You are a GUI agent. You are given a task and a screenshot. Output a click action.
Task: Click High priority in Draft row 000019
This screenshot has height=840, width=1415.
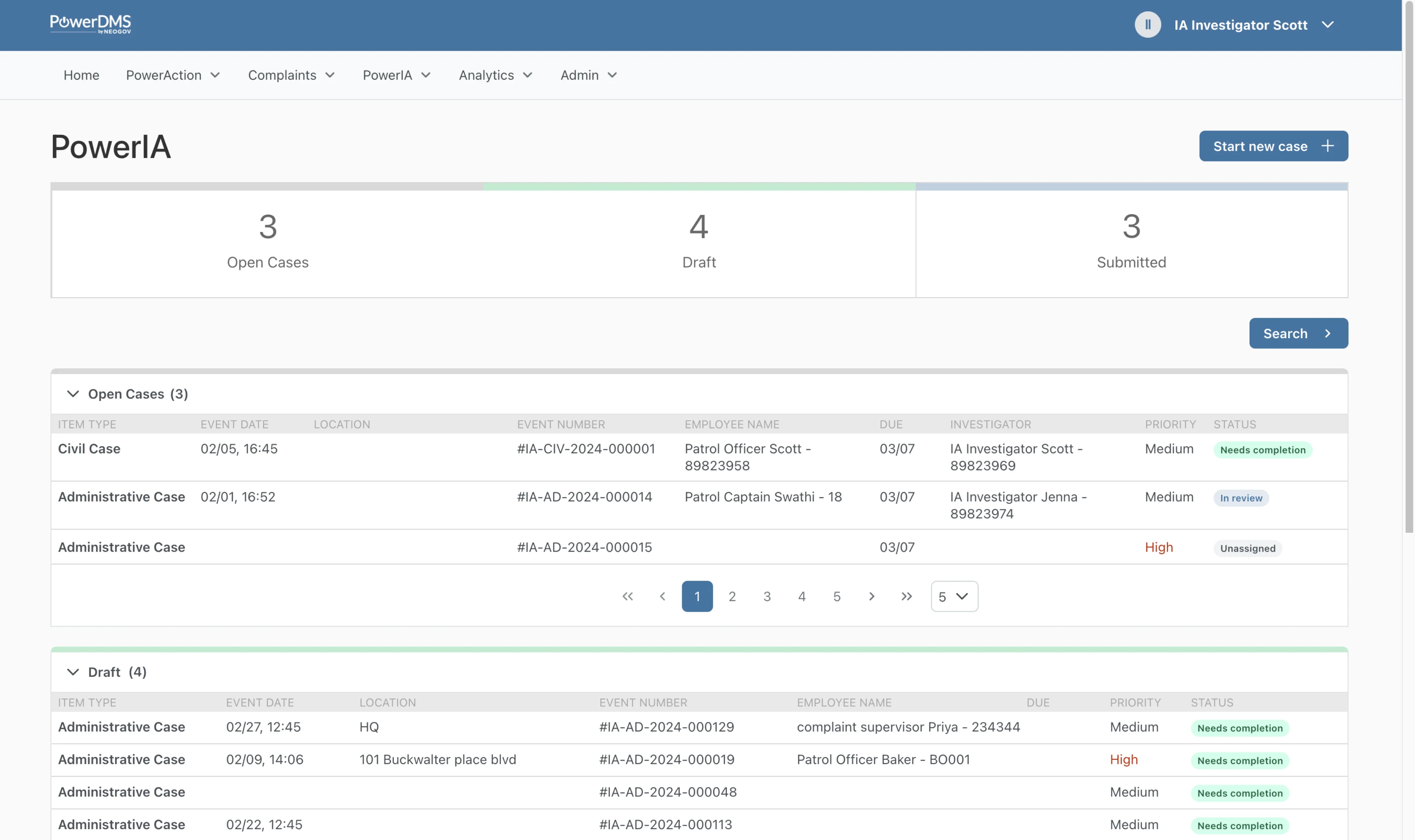point(1123,759)
